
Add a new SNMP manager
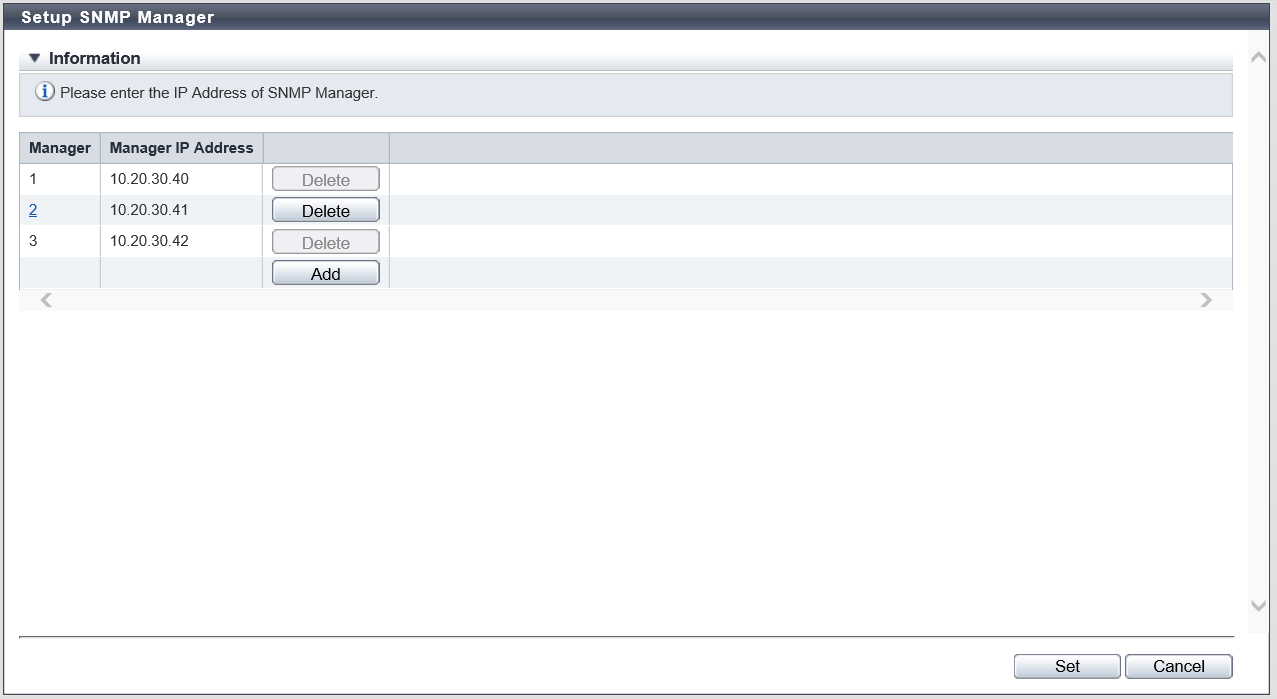[325, 274]
